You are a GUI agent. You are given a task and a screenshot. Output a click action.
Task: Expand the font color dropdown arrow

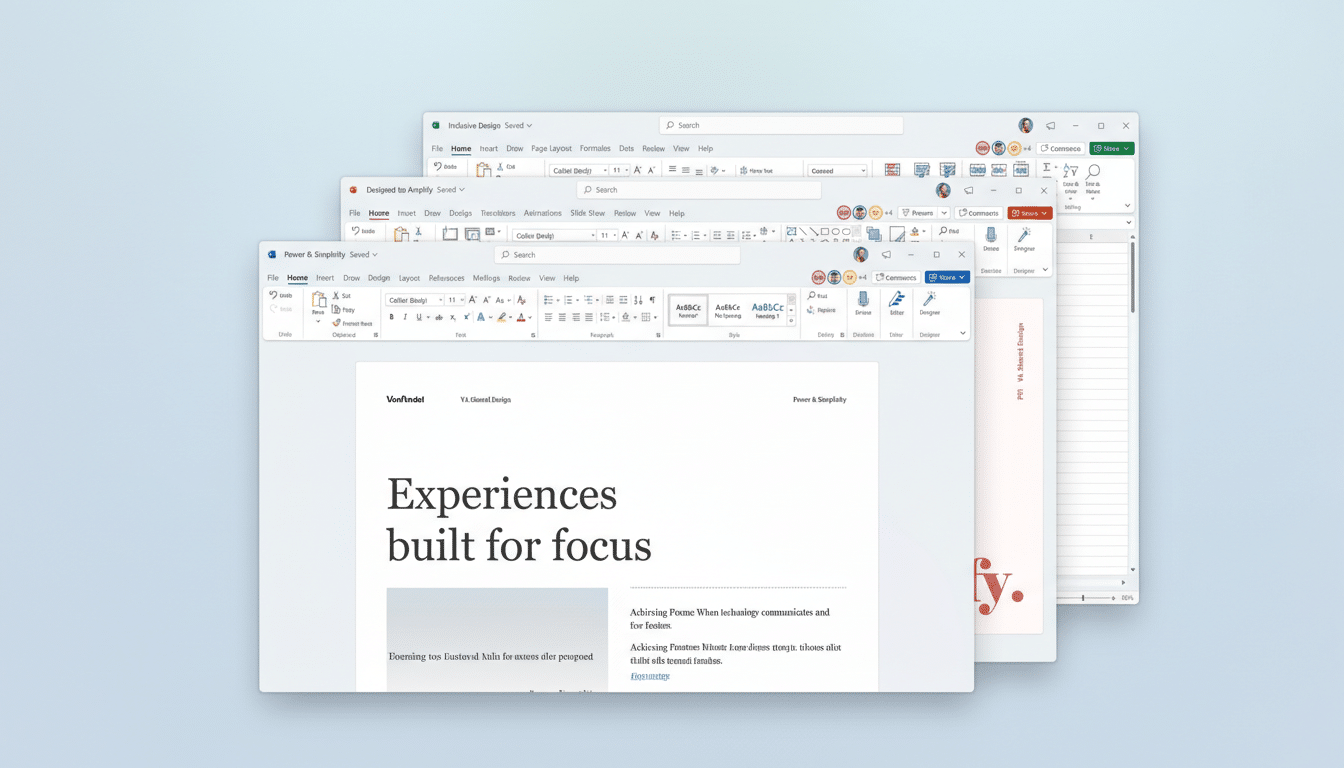pos(529,317)
